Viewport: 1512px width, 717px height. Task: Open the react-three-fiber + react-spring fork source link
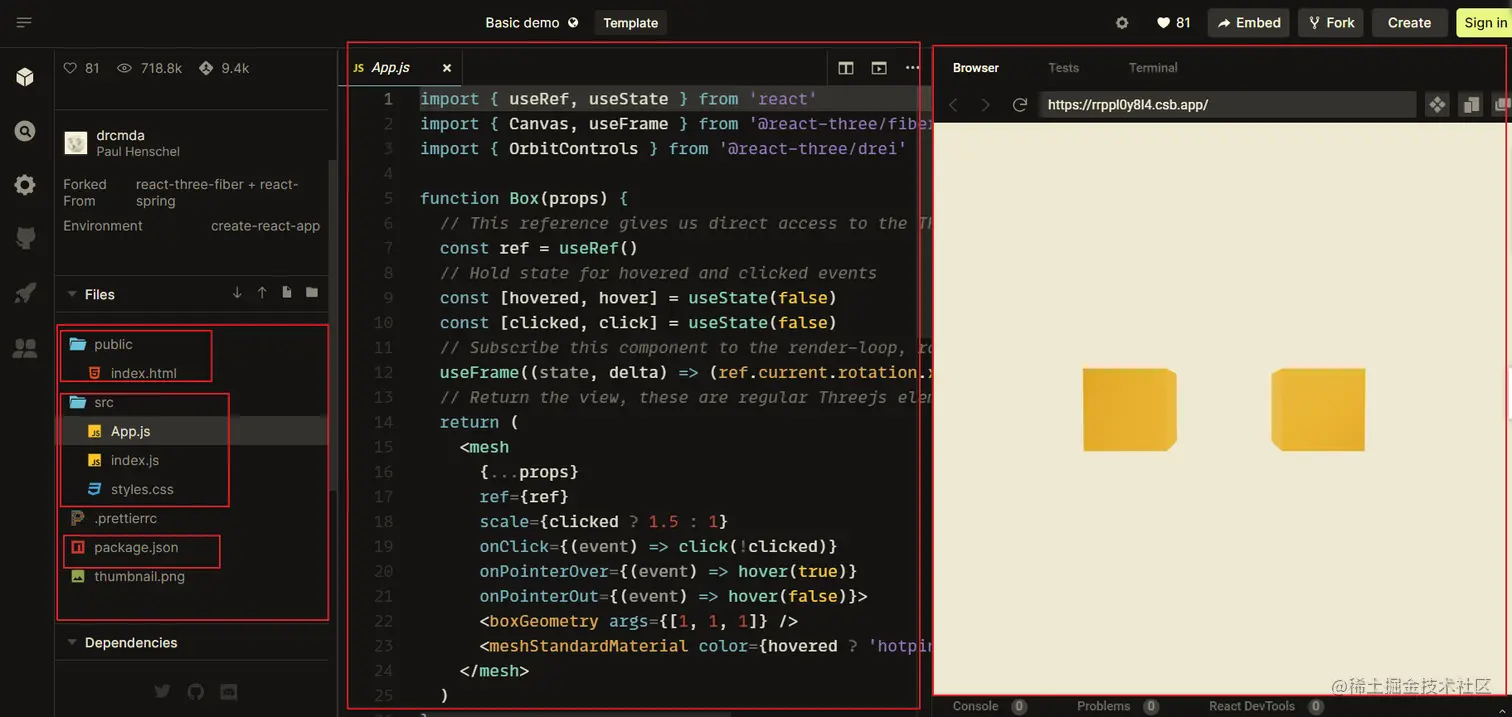(x=217, y=192)
